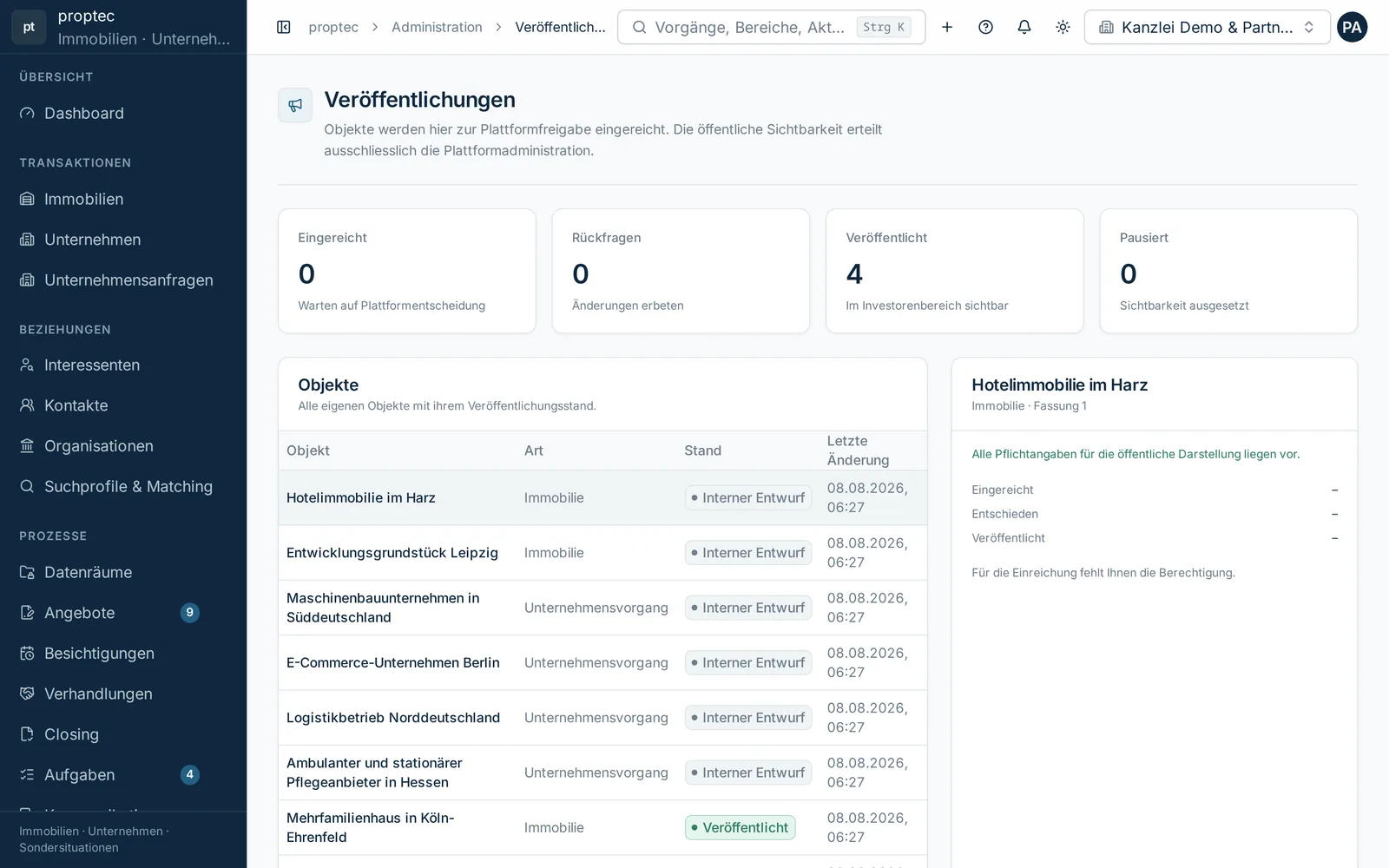Viewport: 1389px width, 868px height.
Task: Open the notifications bell
Action: [1024, 27]
